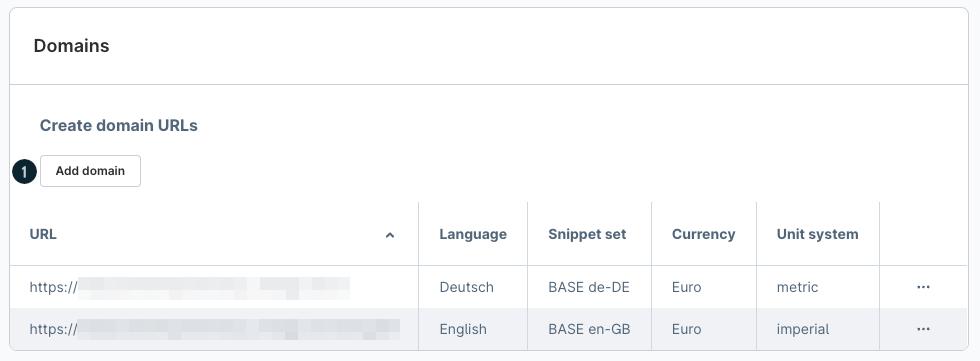The width and height of the screenshot is (980, 361).
Task: Click the Snippet set column header
Action: point(587,234)
